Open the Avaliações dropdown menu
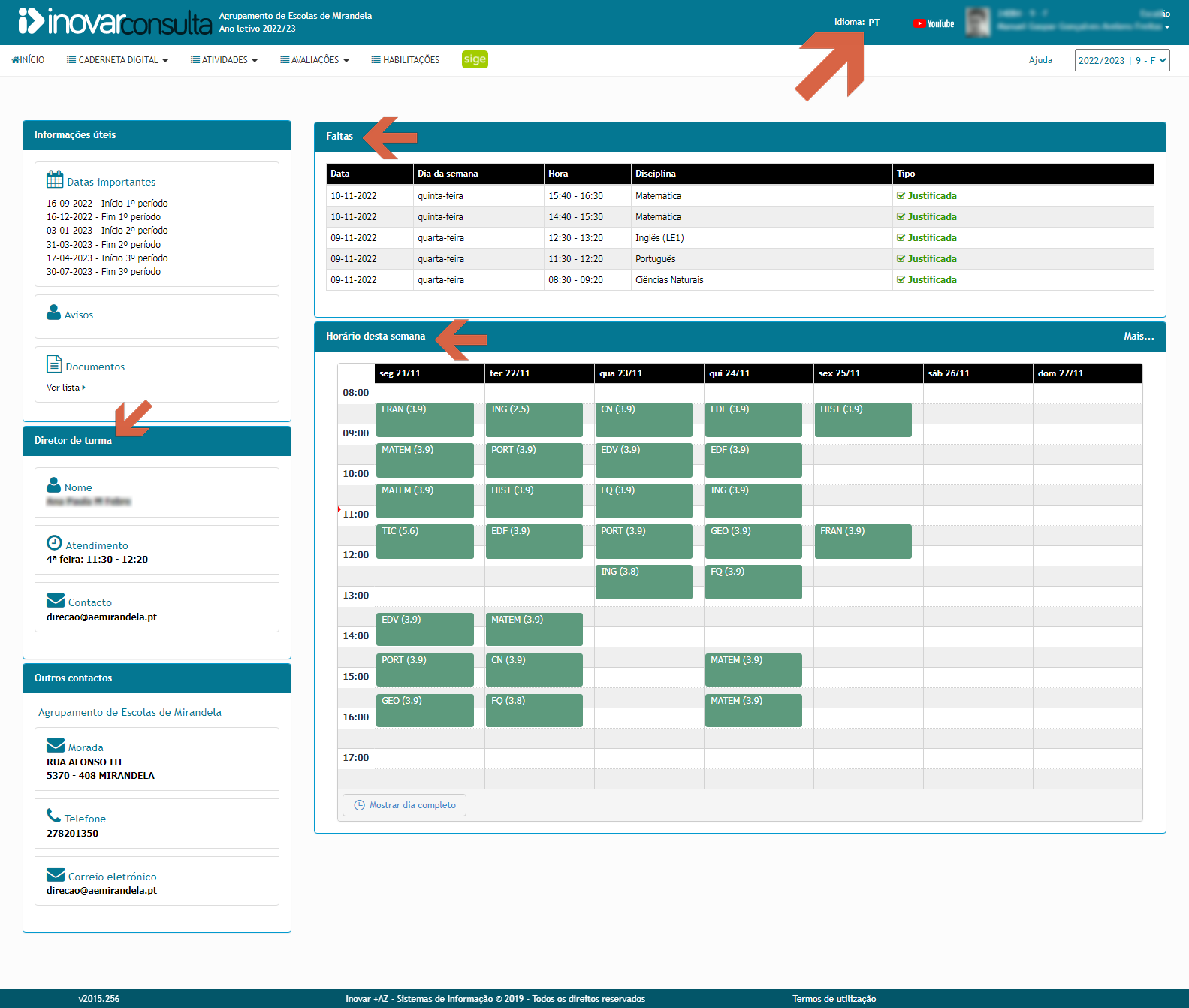 coord(315,60)
